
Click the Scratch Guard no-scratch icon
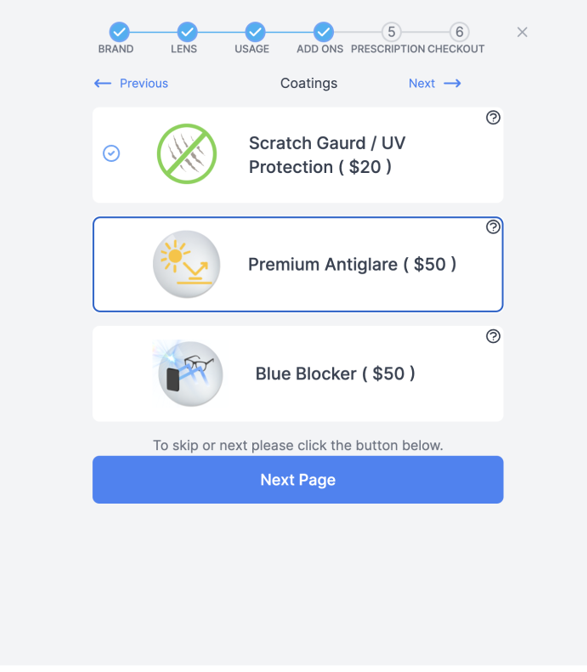click(186, 154)
